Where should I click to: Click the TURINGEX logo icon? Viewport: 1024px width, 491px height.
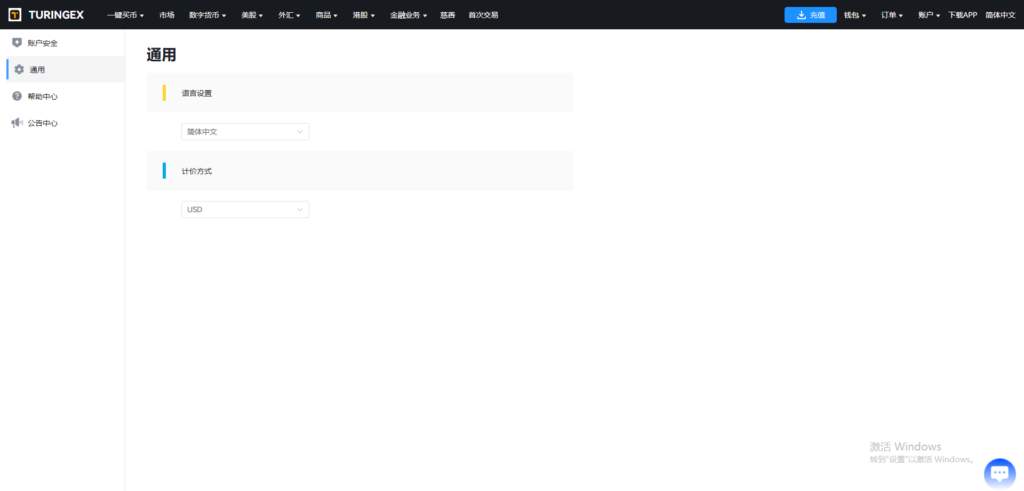[14, 14]
